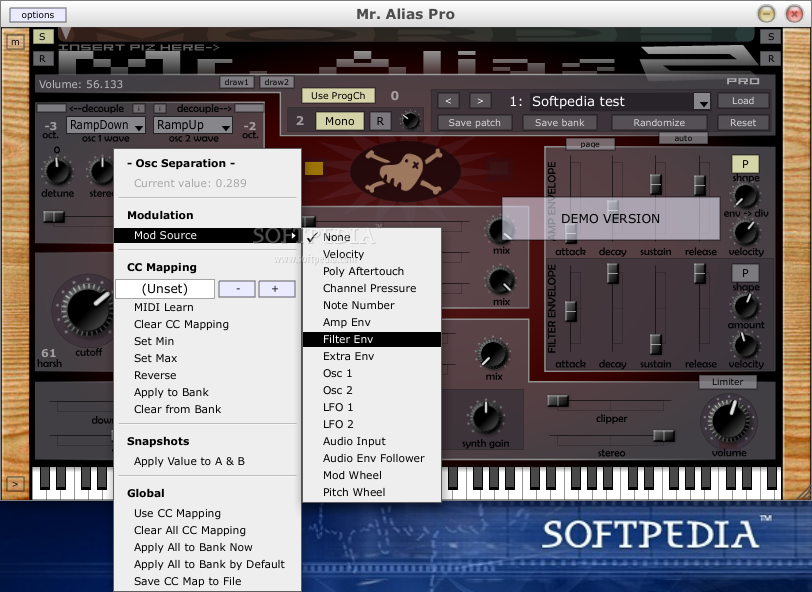Click the amp envelope sustain slider
812x592 pixels.
tap(656, 183)
